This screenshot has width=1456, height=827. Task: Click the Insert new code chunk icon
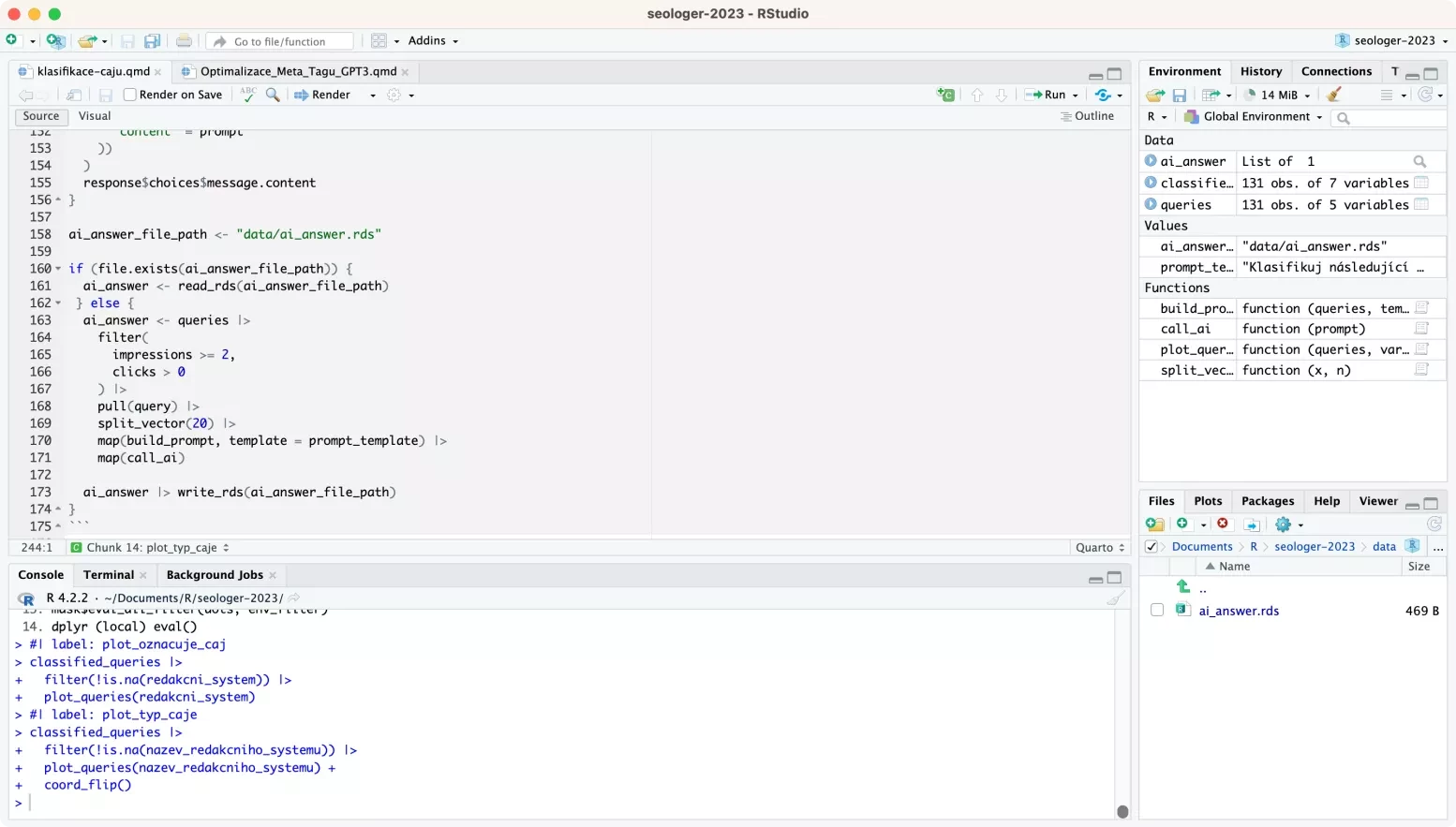tap(946, 95)
